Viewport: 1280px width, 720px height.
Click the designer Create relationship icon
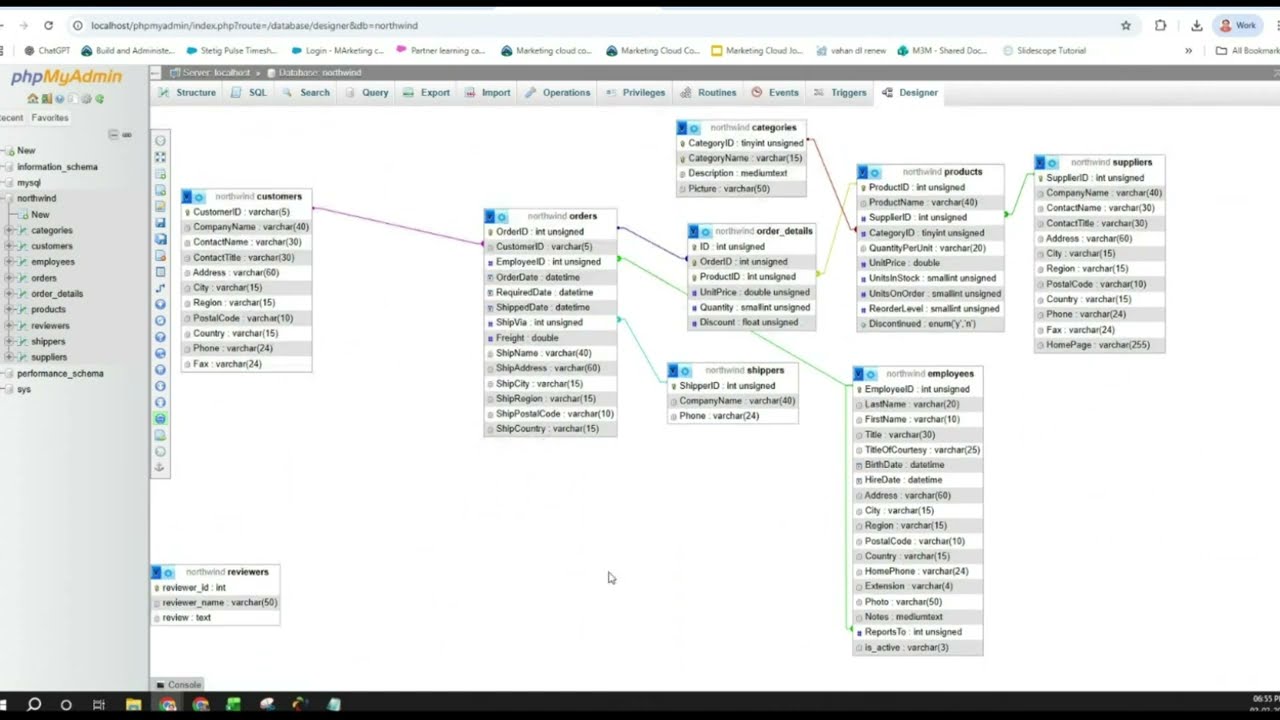(x=160, y=288)
